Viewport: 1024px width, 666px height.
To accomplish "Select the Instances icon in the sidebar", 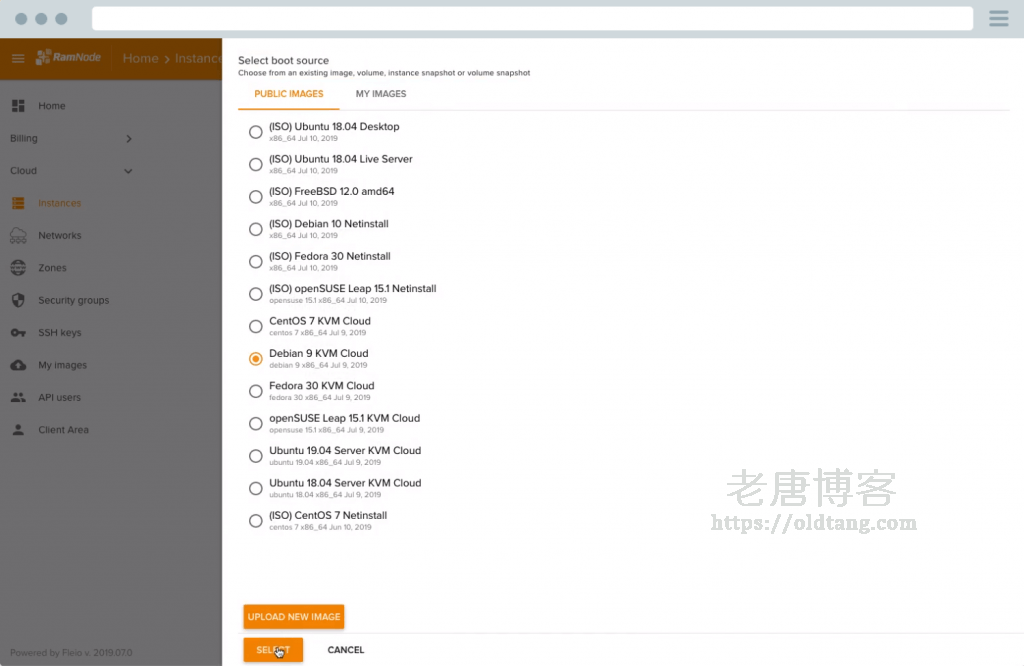I will click(18, 202).
